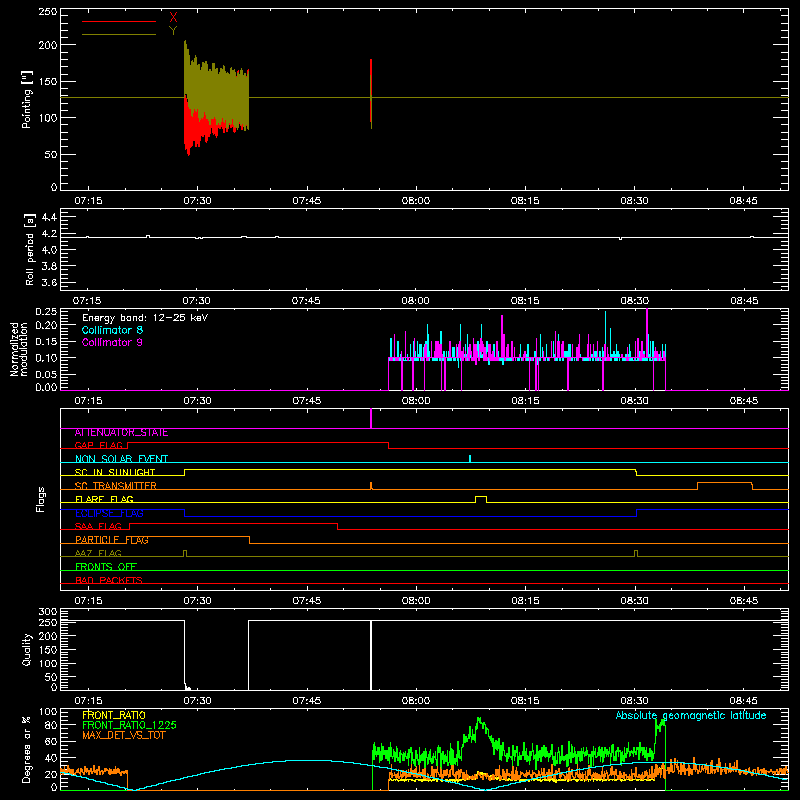Click the 08:30 tick under Quality plot

(x=634, y=701)
